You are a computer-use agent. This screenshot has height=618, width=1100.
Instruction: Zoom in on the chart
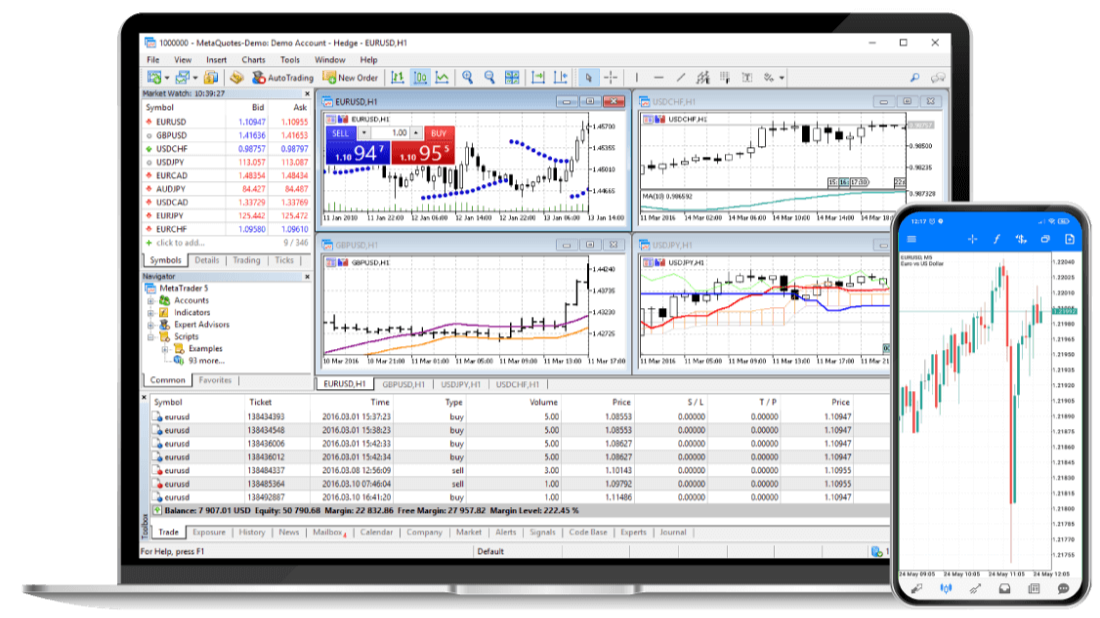point(467,78)
